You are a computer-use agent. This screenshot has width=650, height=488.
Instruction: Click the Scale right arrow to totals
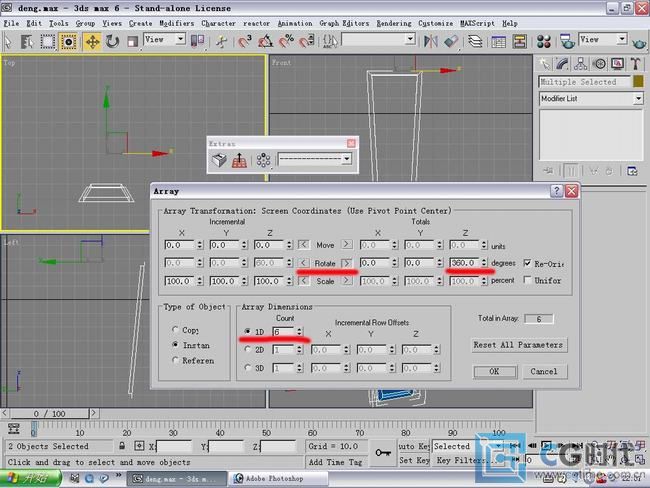347,281
